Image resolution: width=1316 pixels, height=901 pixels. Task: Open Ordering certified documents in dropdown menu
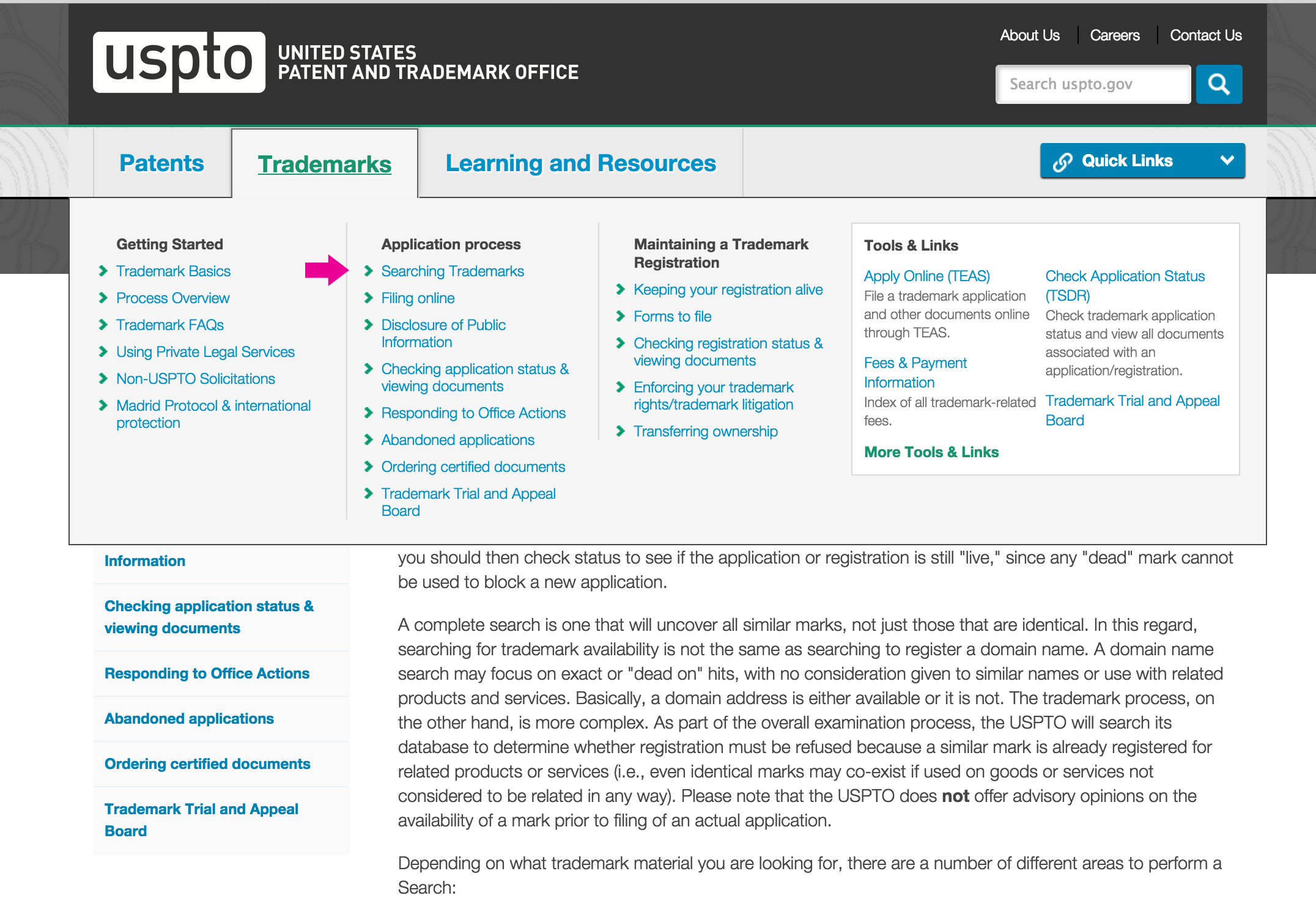(x=473, y=467)
